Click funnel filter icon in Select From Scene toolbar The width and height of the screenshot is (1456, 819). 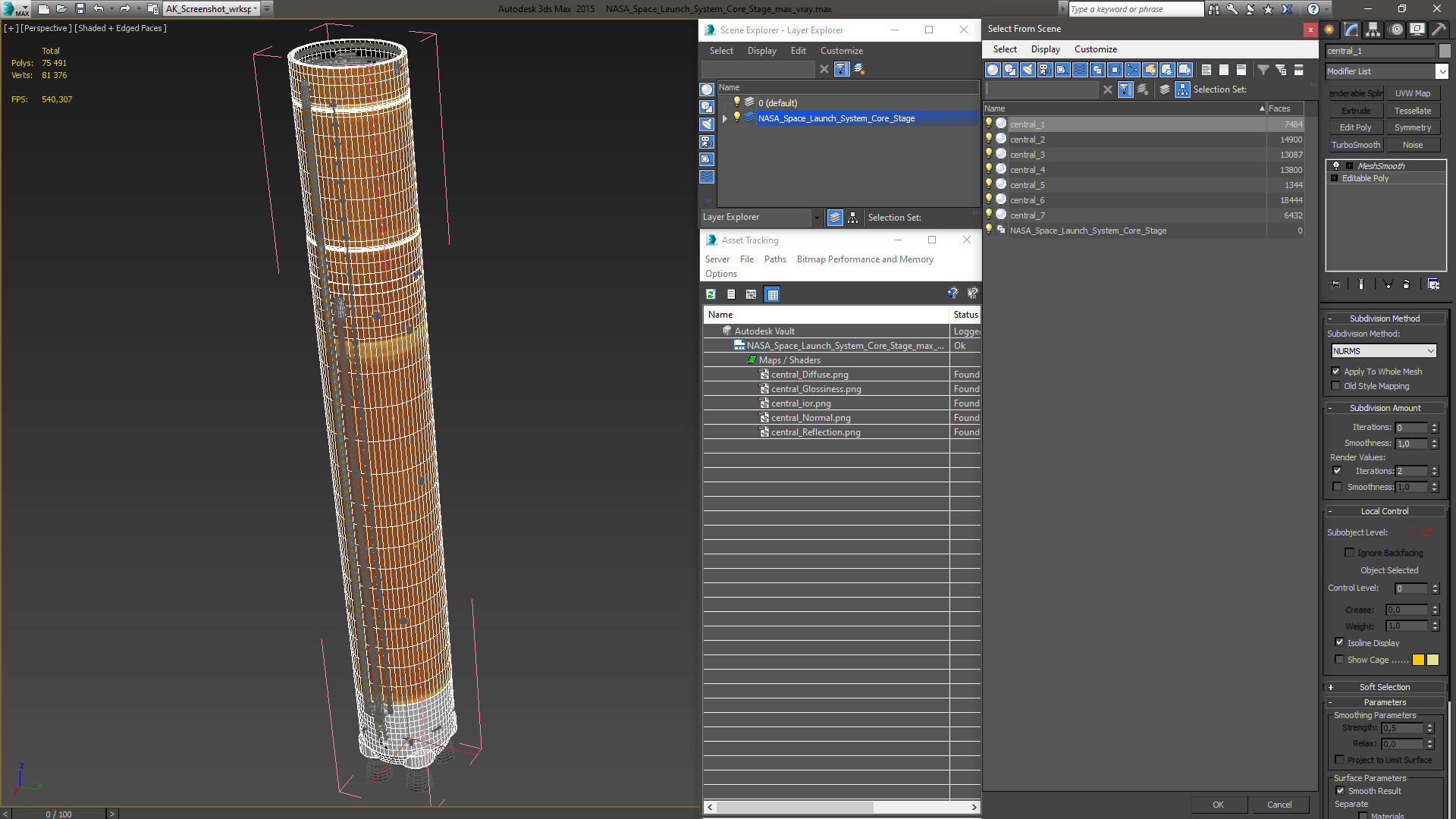[x=1263, y=70]
